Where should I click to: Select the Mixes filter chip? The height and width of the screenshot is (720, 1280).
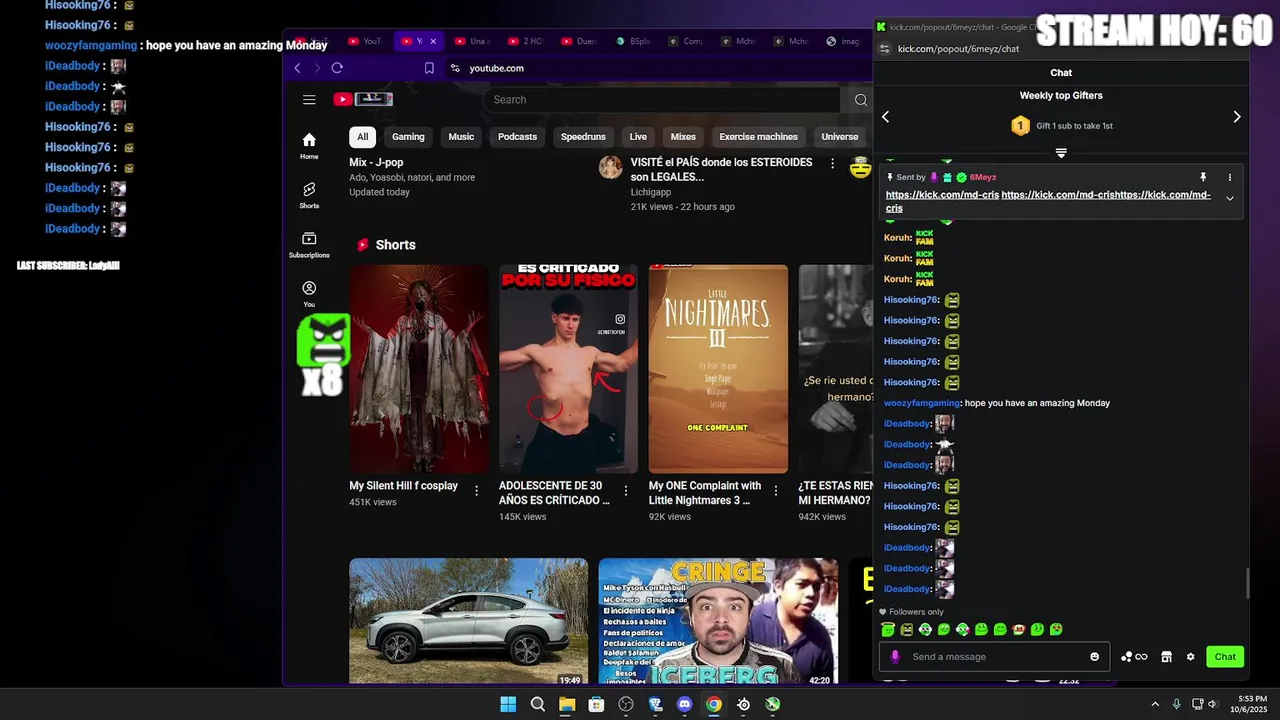(x=683, y=137)
